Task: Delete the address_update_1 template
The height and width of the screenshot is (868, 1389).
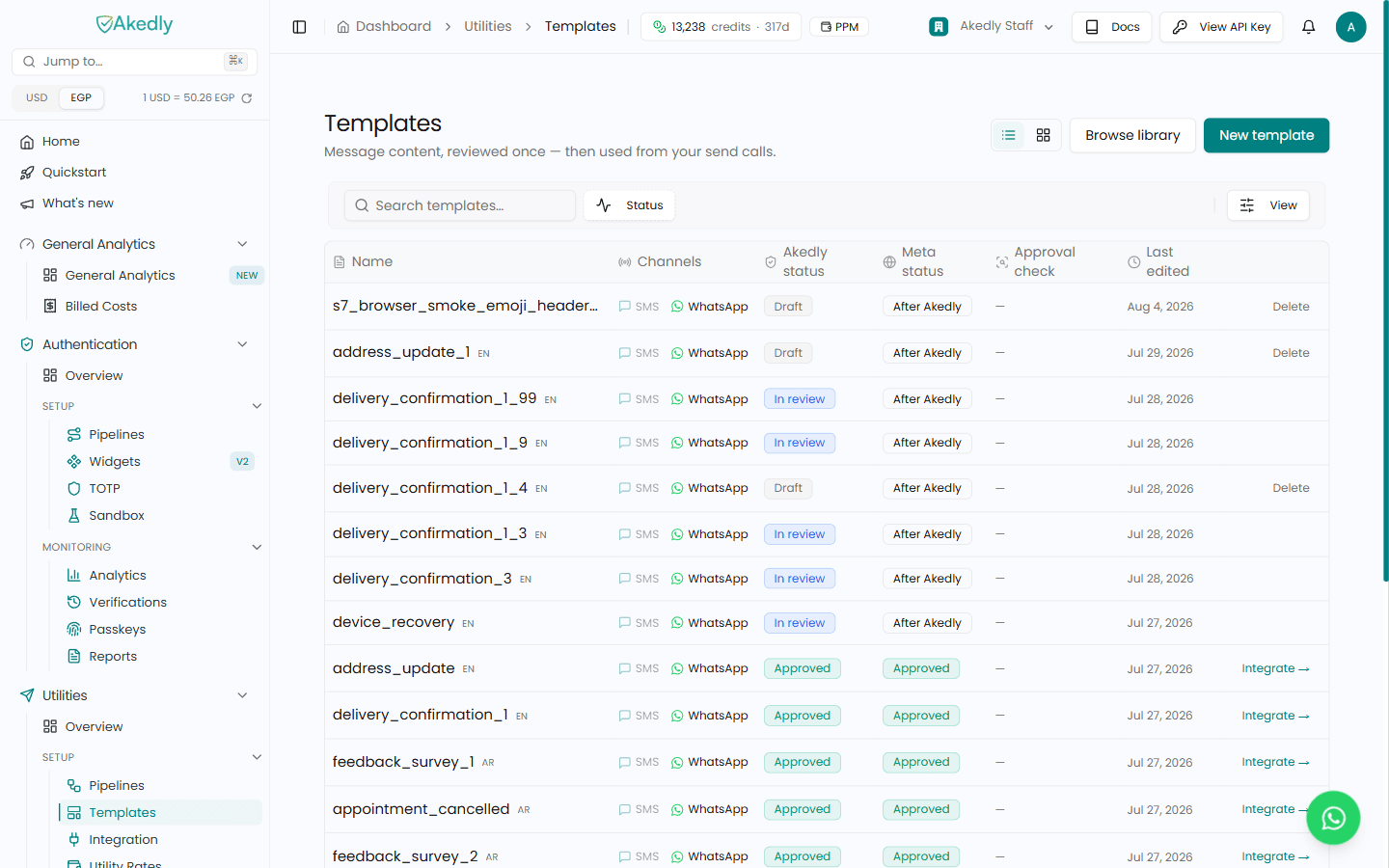Action: click(x=1291, y=353)
